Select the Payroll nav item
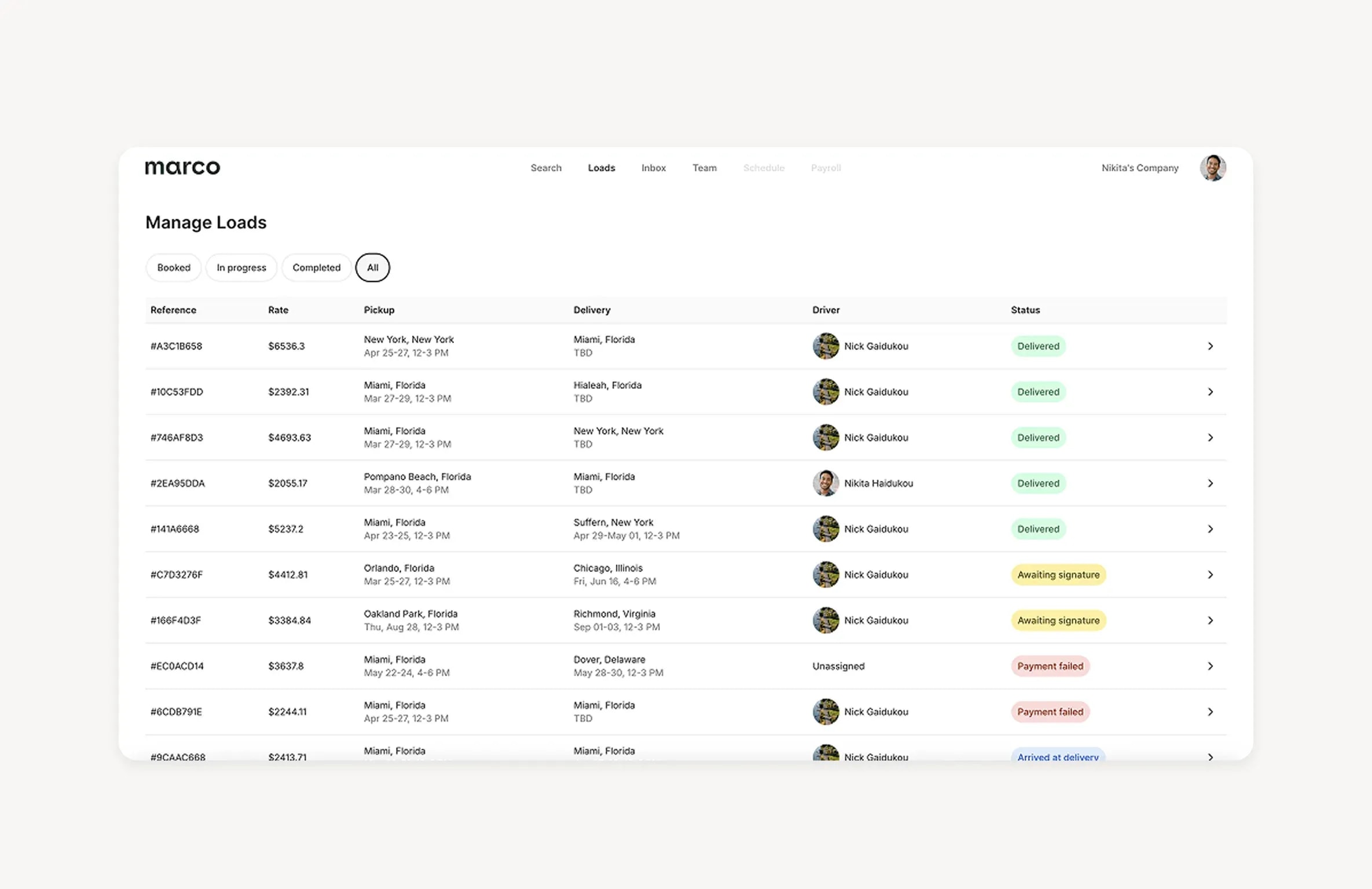This screenshot has height=889, width=1372. tap(826, 168)
